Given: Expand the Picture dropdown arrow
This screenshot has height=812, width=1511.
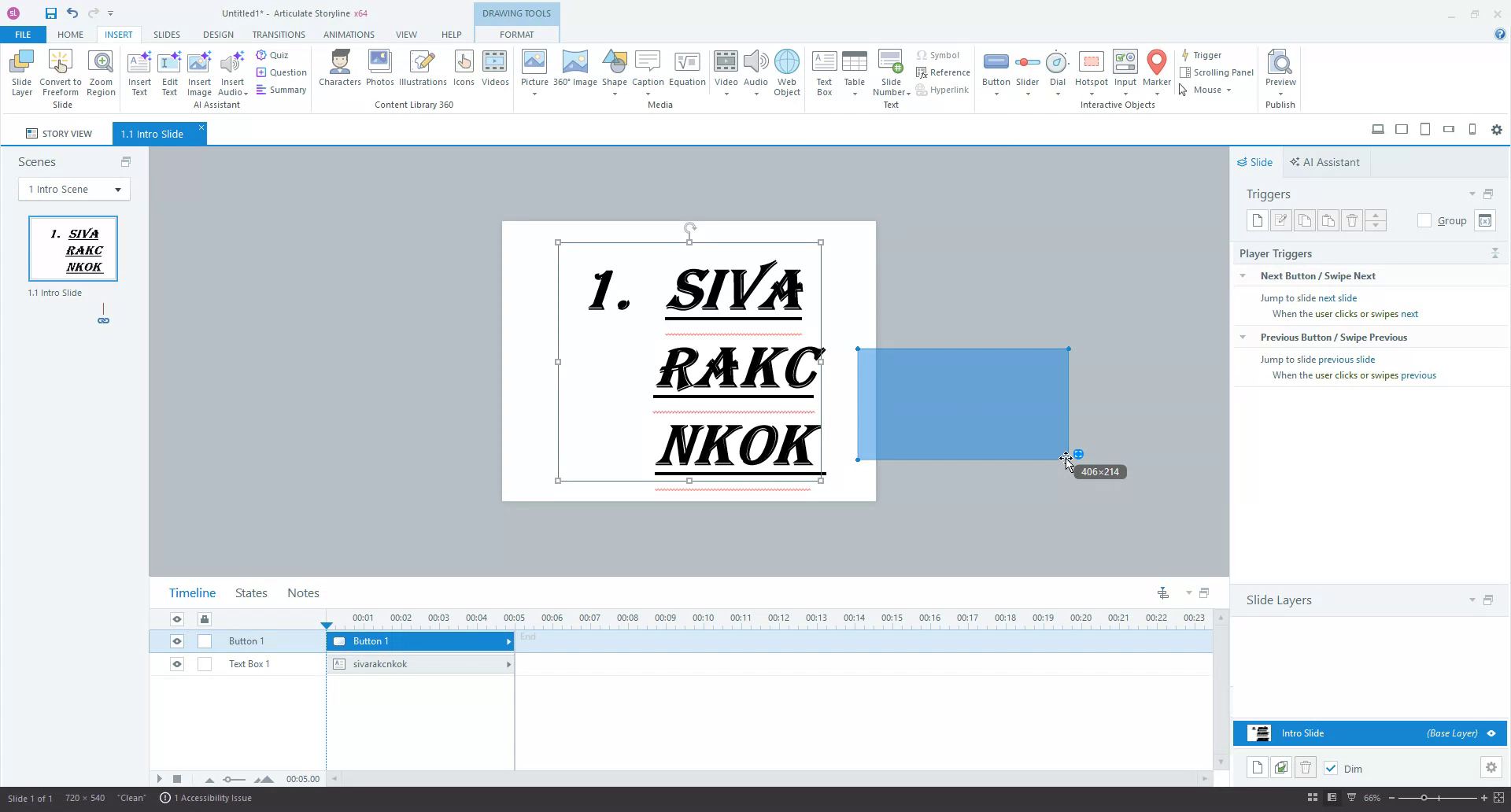Looking at the screenshot, I should point(534,93).
